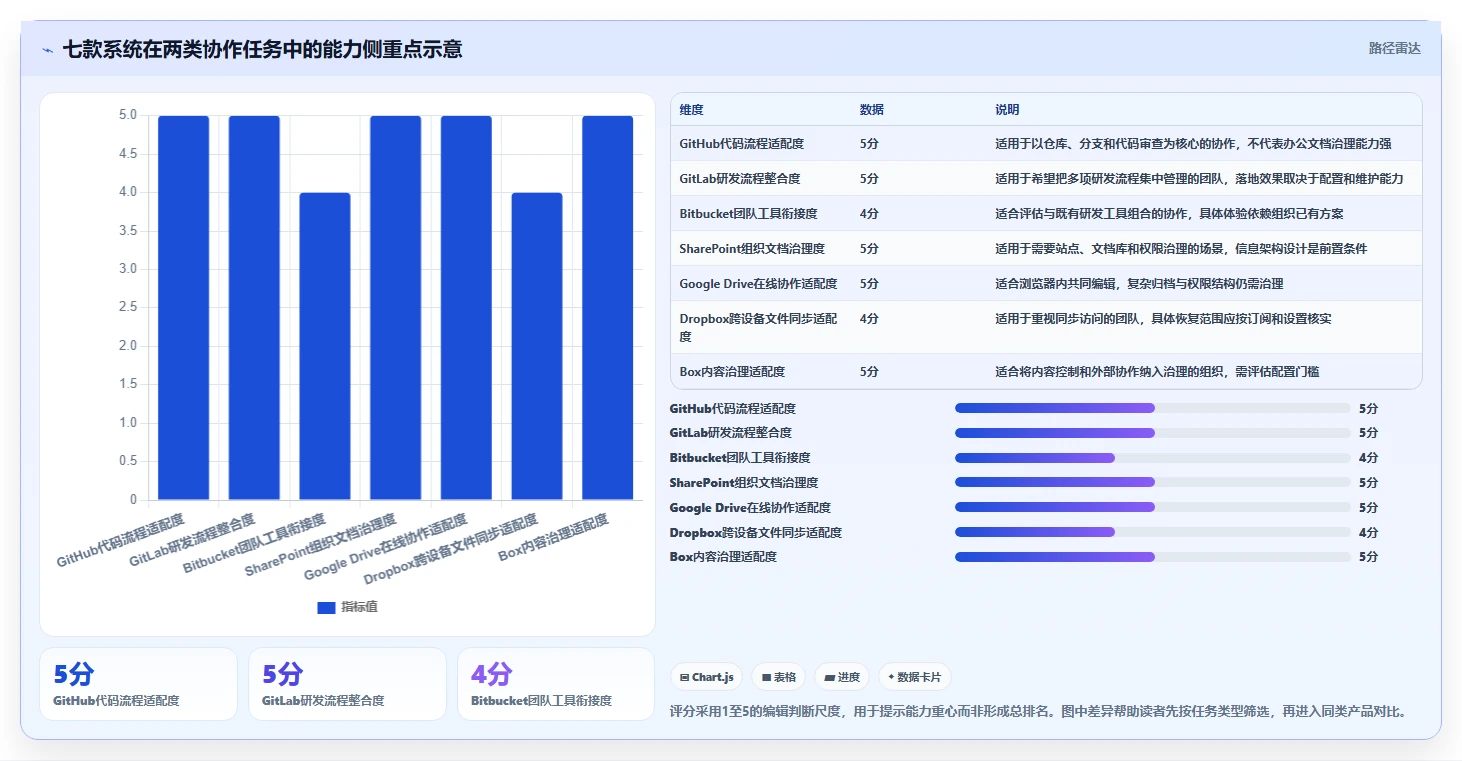Click the Dropbox跨设备文件同步适配度 progress bar
This screenshot has height=761, width=1462.
1152,532
